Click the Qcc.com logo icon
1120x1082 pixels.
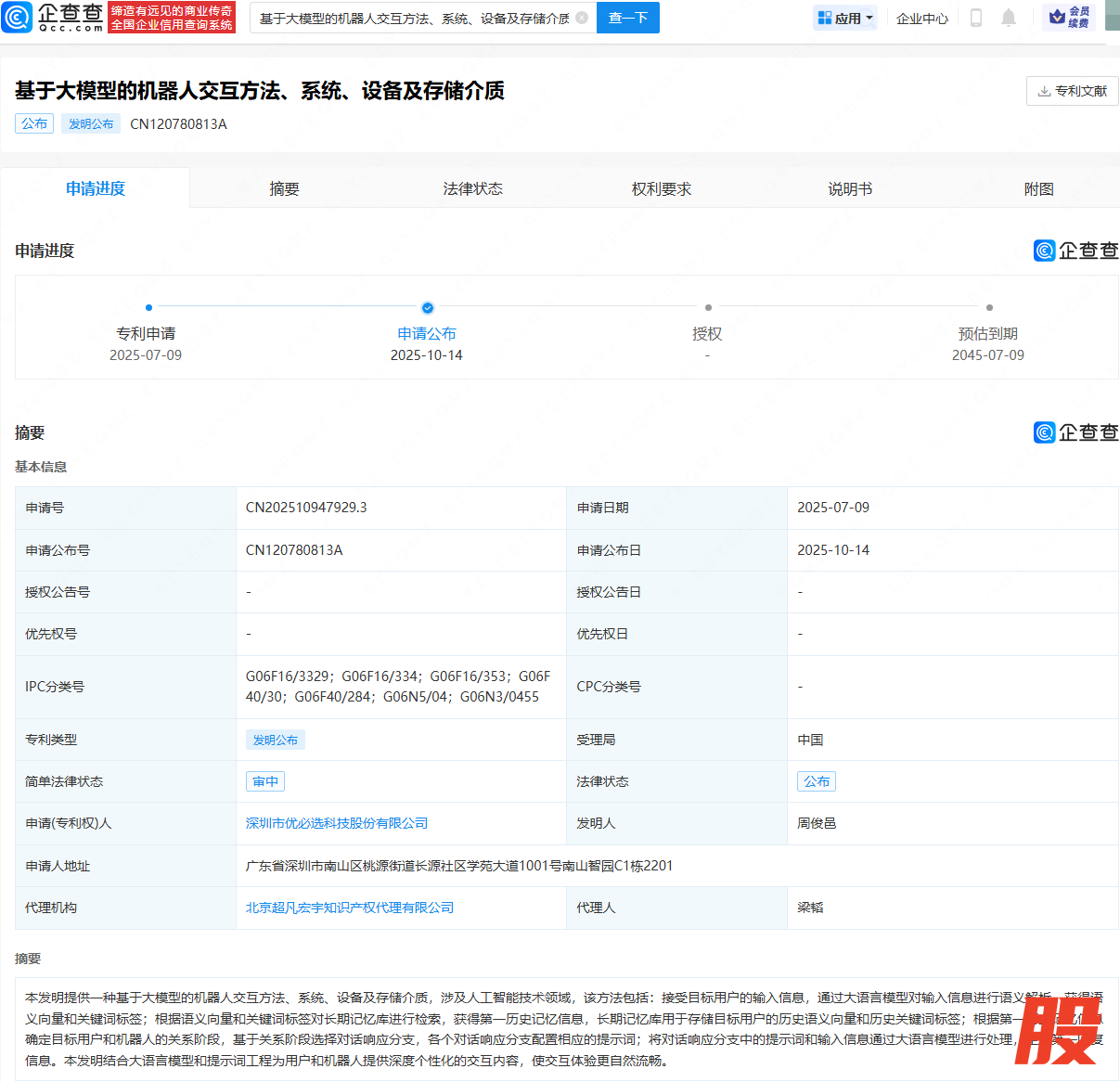(18, 17)
